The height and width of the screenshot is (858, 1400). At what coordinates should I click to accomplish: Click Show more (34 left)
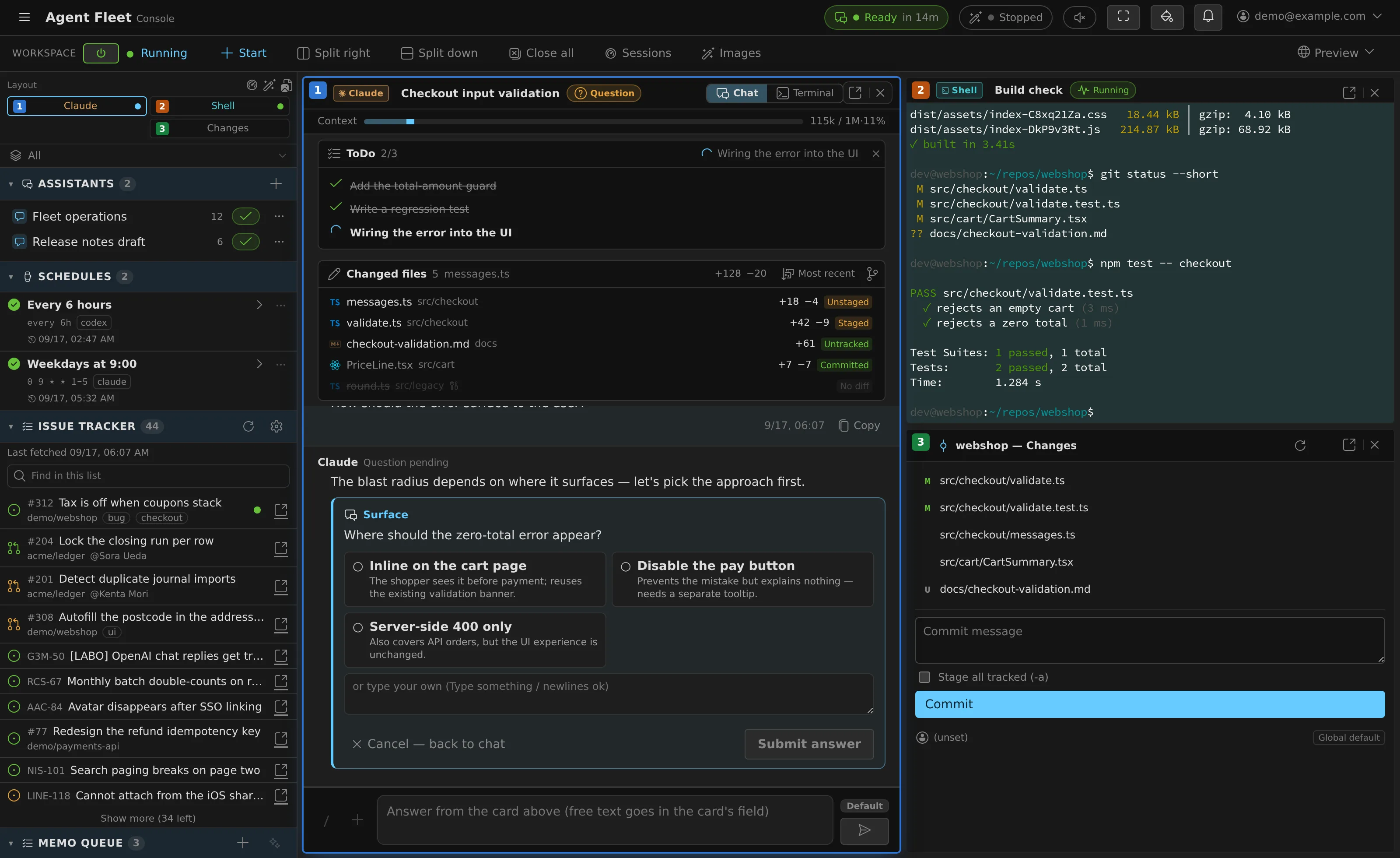[148, 818]
